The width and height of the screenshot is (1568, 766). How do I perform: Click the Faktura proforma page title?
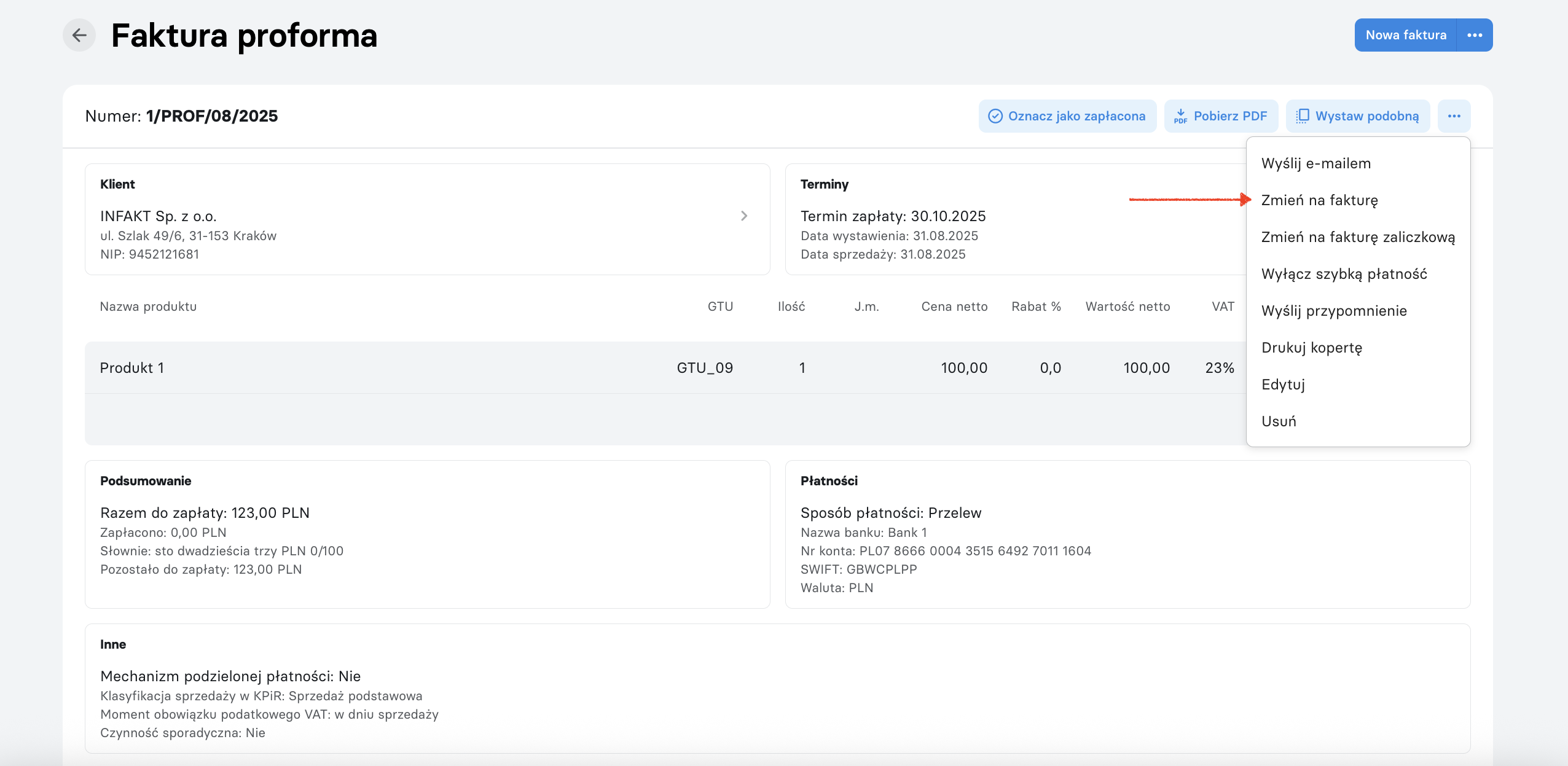[244, 36]
